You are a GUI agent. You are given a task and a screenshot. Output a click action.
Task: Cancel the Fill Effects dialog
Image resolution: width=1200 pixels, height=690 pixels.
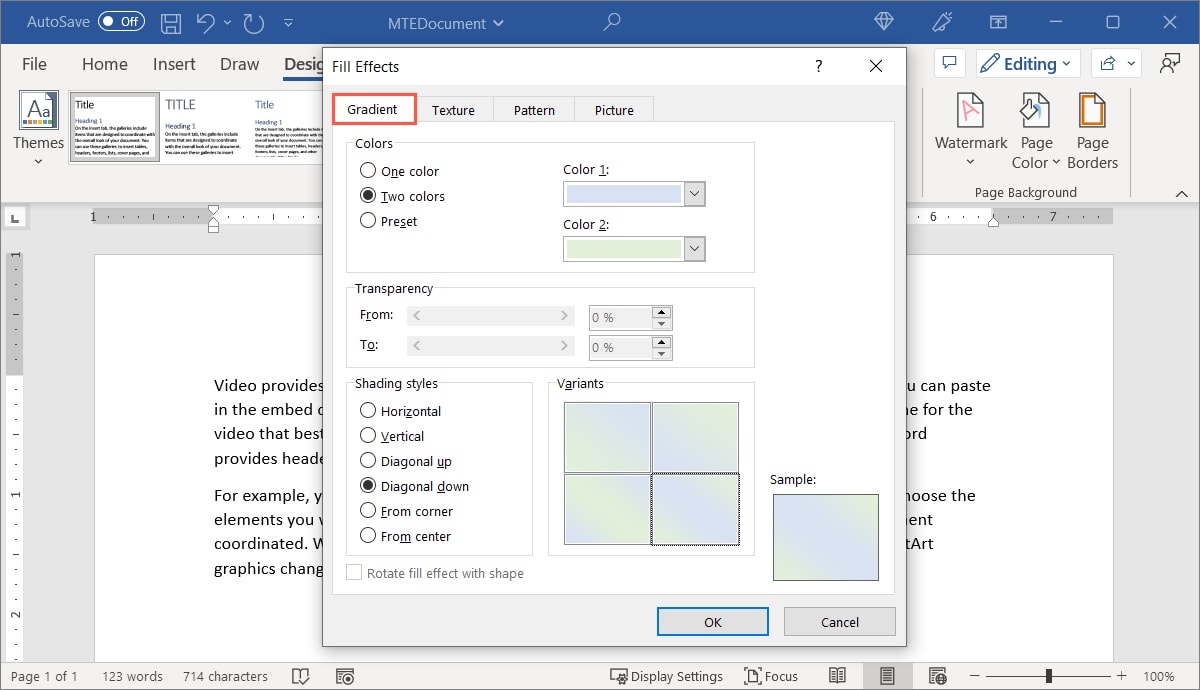tap(839, 621)
